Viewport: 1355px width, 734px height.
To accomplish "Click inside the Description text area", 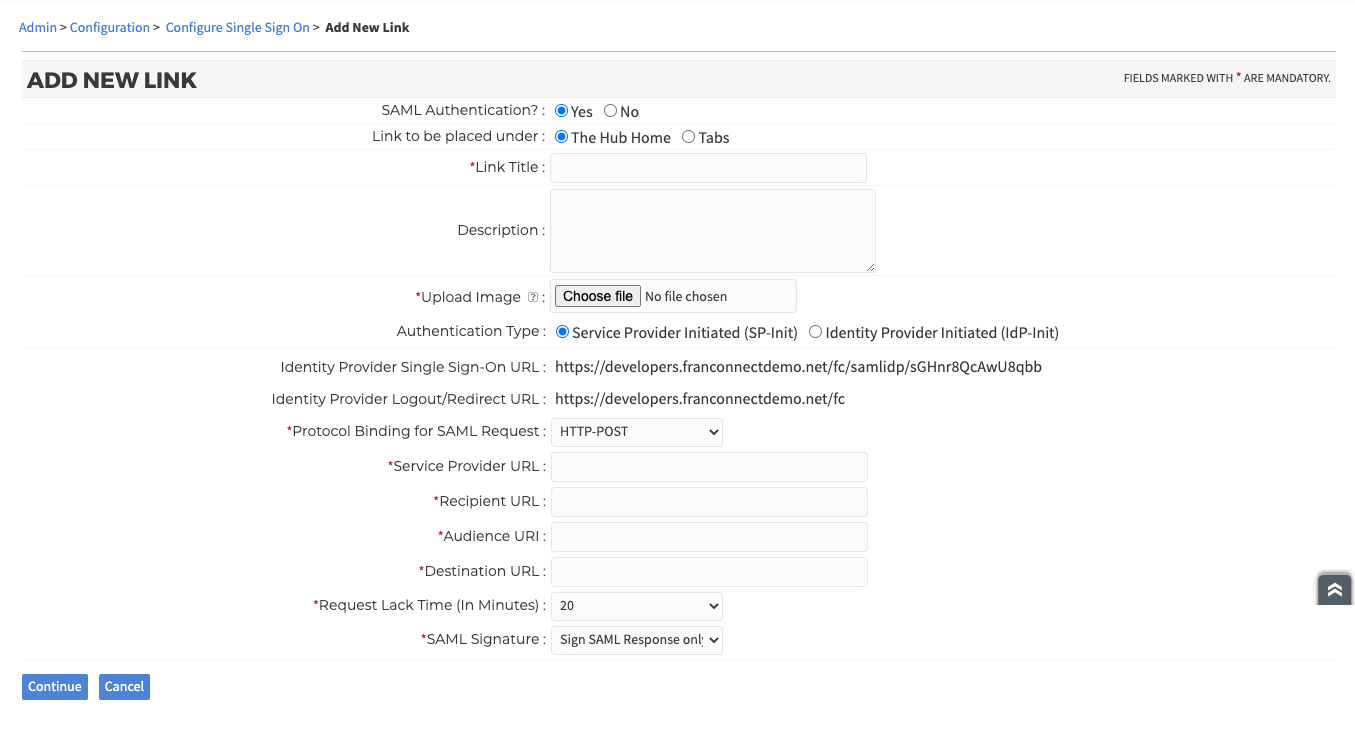I will tap(712, 230).
